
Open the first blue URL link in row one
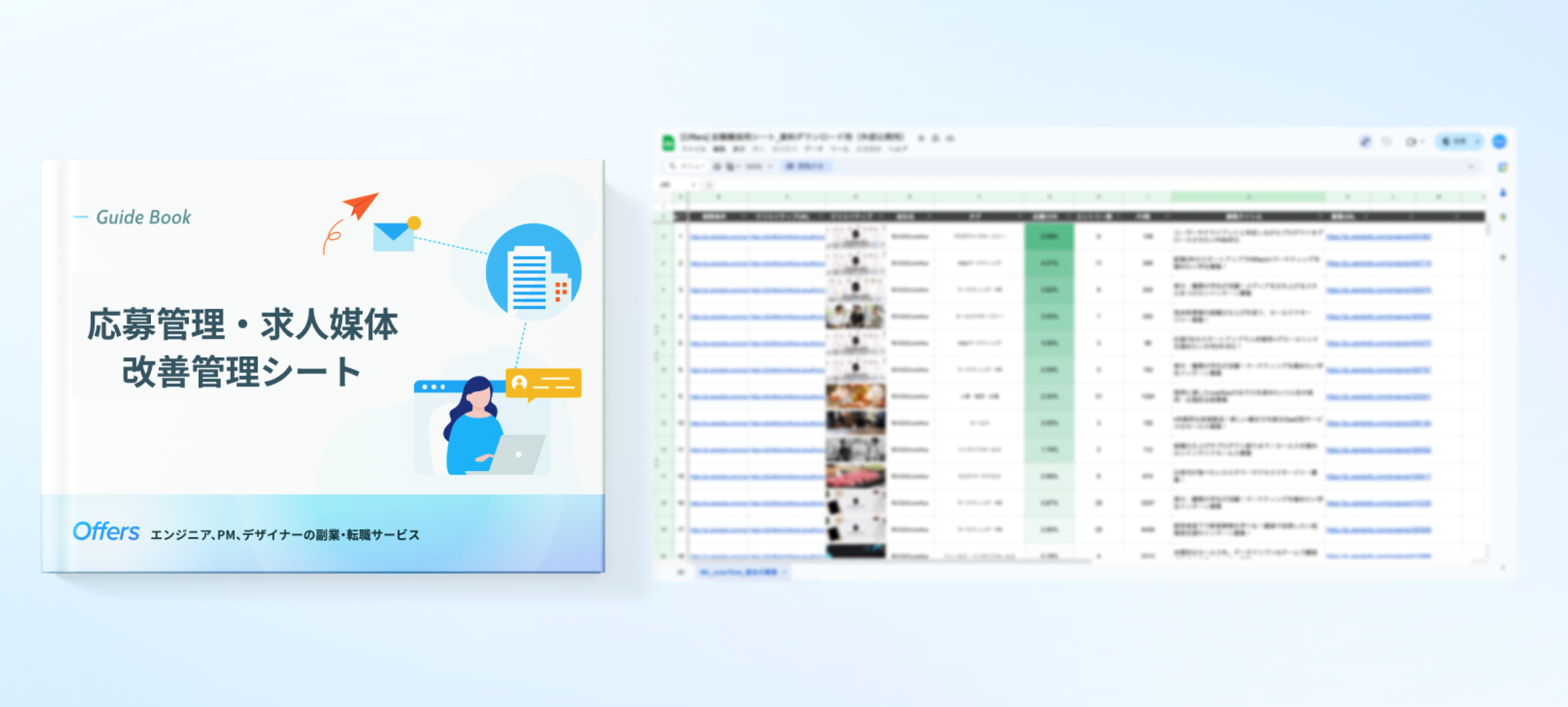pyautogui.click(x=719, y=237)
